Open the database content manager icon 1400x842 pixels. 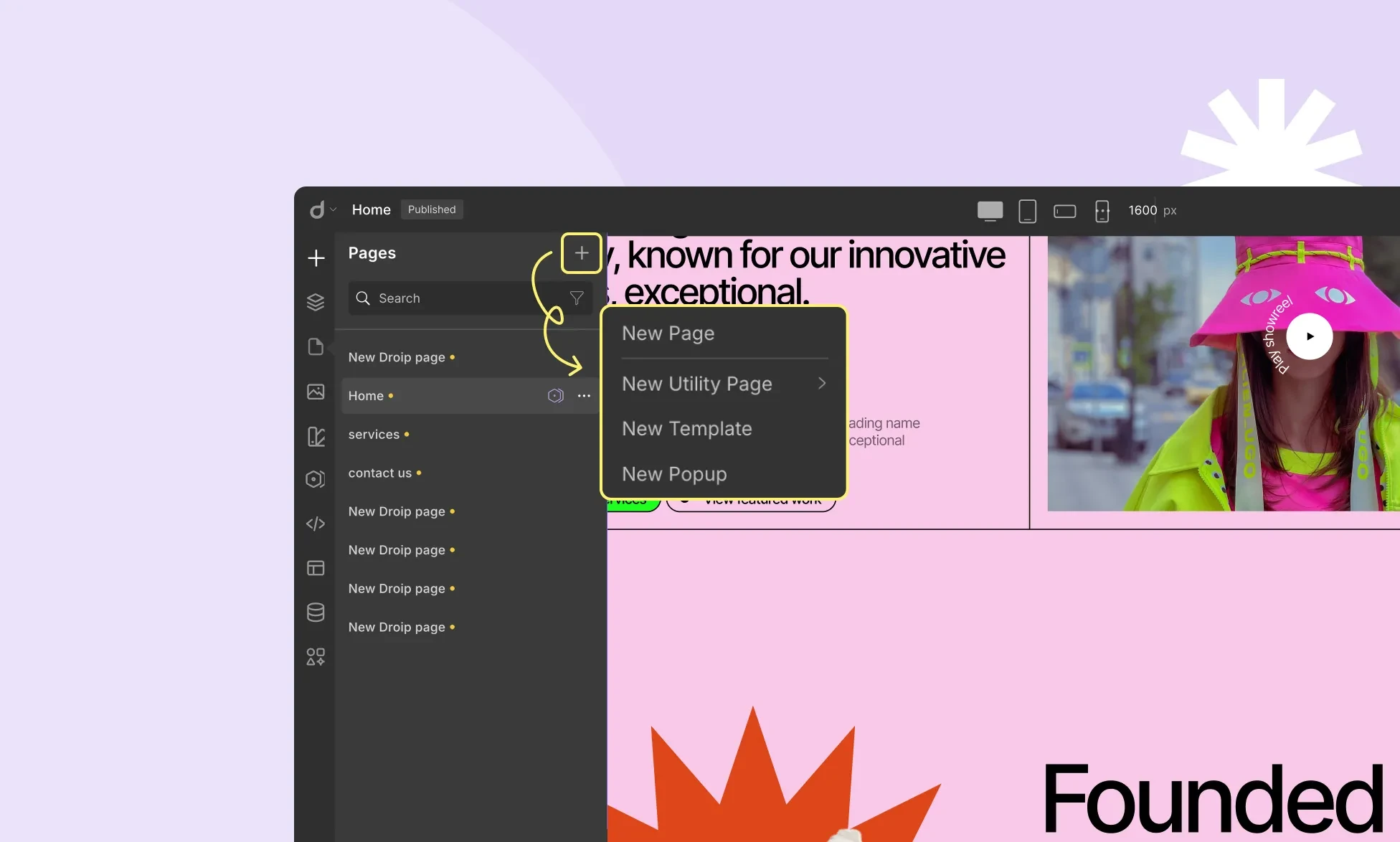click(x=316, y=612)
